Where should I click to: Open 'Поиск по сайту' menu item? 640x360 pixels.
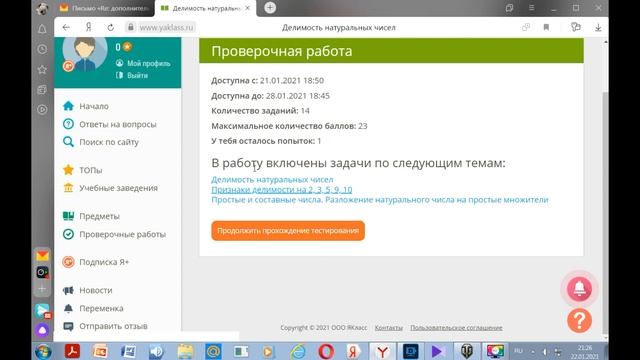click(x=109, y=142)
